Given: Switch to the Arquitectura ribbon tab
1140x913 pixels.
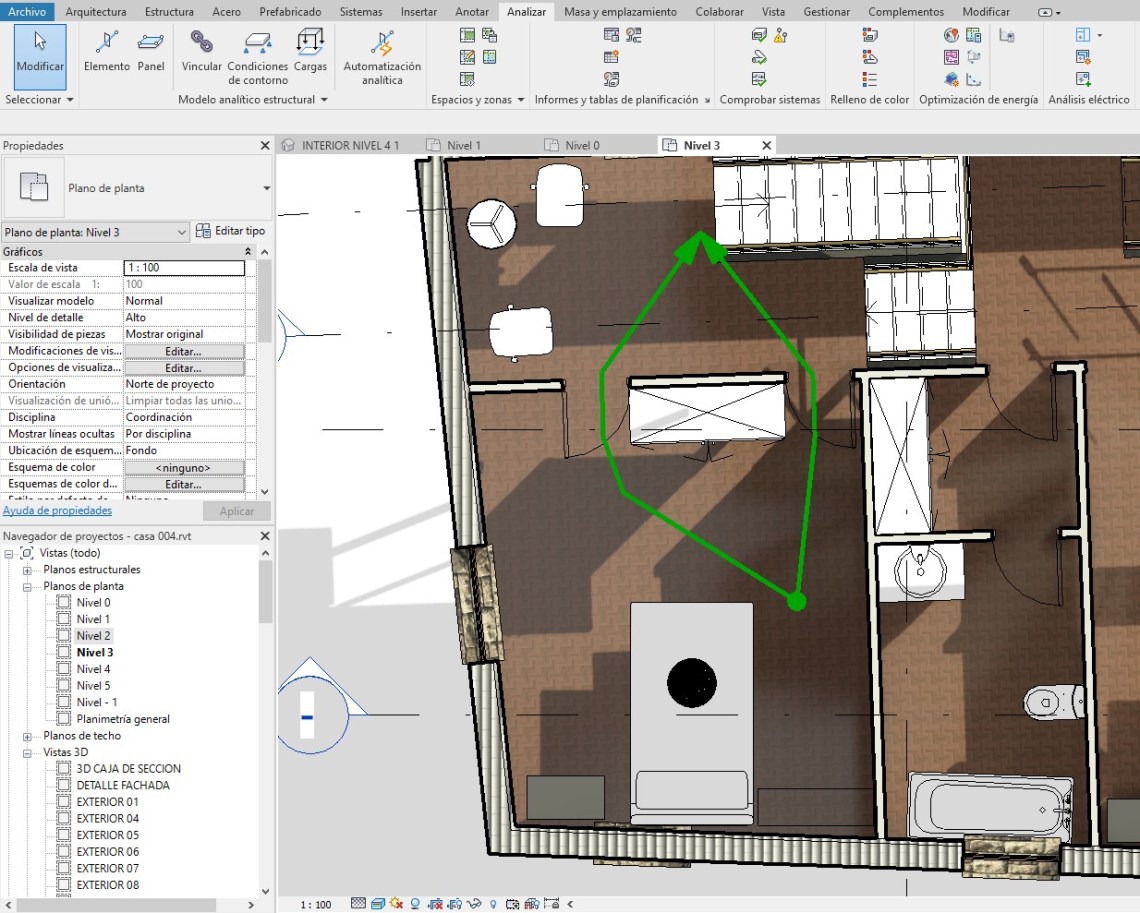Looking at the screenshot, I should point(95,12).
